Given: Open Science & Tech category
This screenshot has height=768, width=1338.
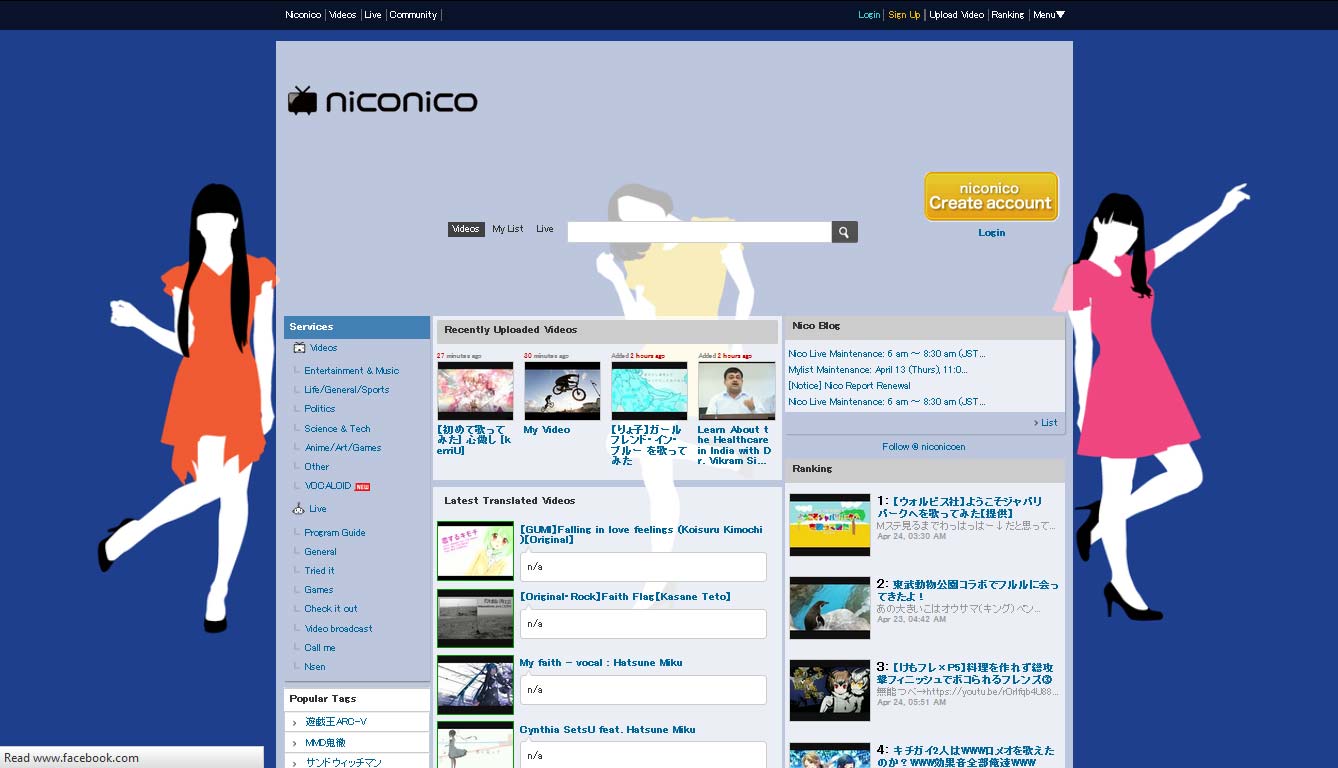Looking at the screenshot, I should pyautogui.click(x=337, y=429).
